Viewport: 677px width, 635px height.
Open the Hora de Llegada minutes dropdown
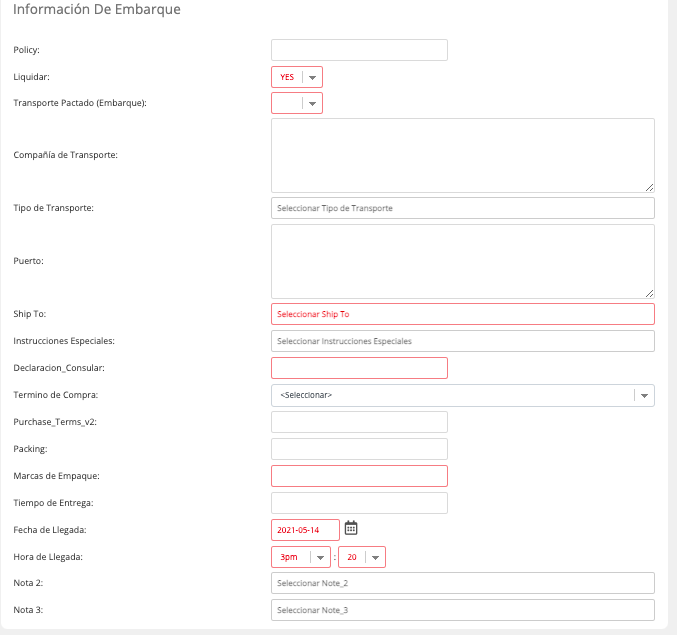(362, 557)
